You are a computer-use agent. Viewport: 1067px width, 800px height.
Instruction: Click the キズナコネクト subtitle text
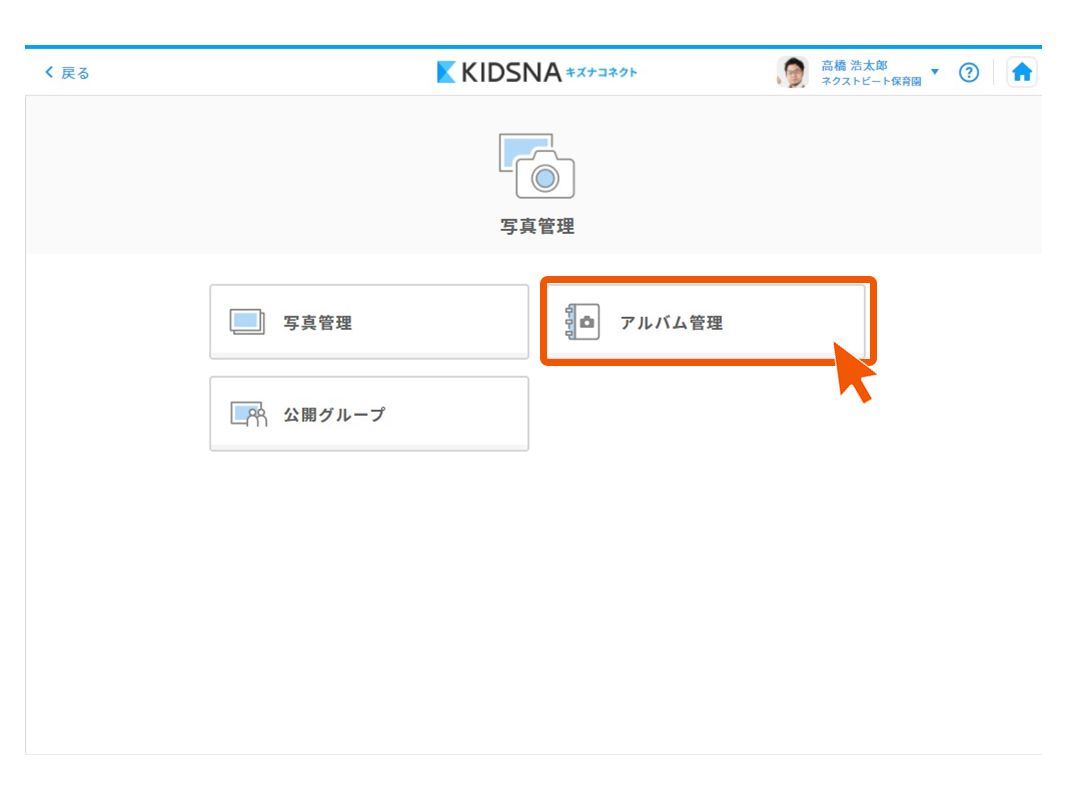click(x=601, y=72)
